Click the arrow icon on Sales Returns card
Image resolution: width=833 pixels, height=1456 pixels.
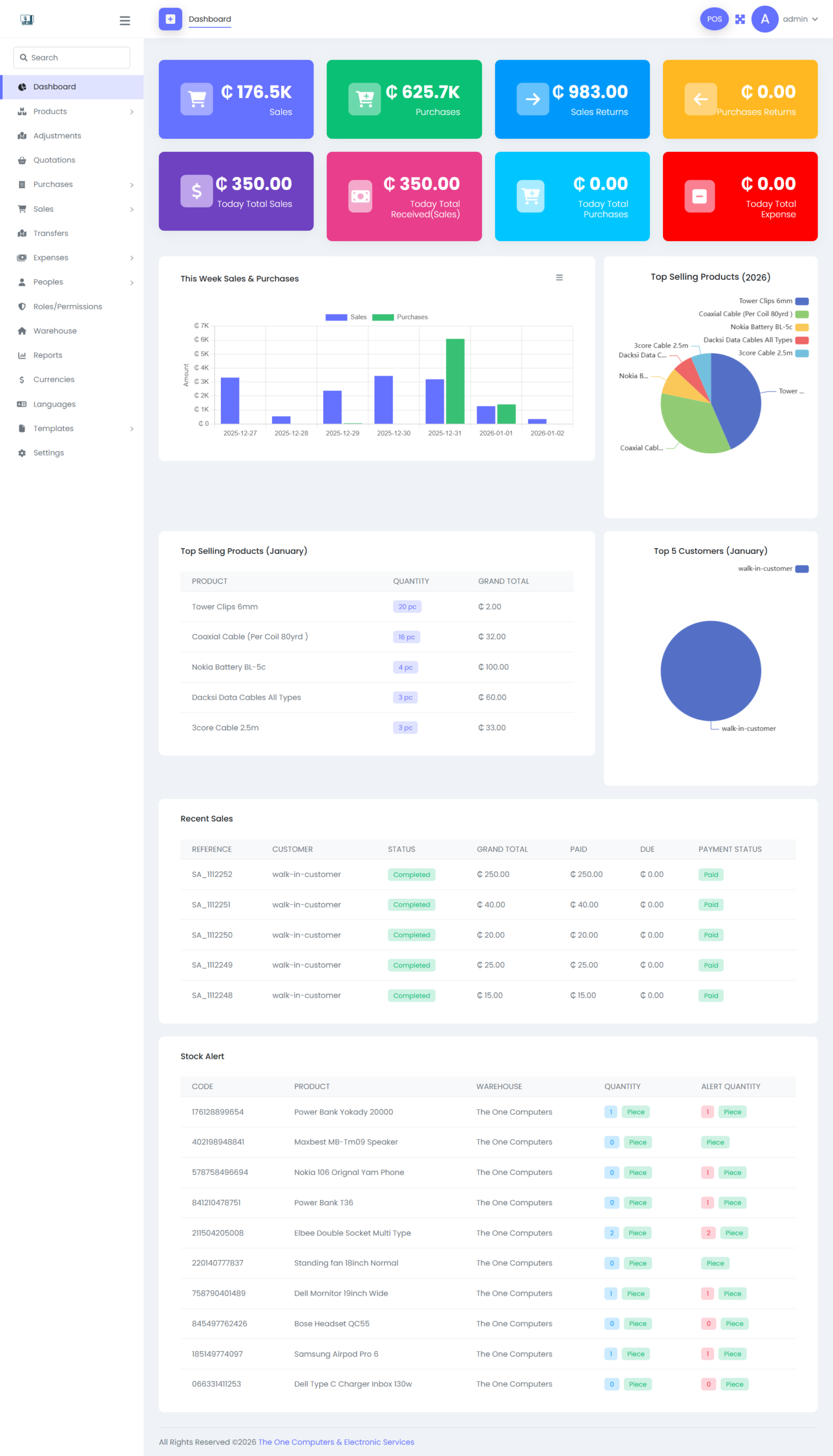pyautogui.click(x=532, y=100)
